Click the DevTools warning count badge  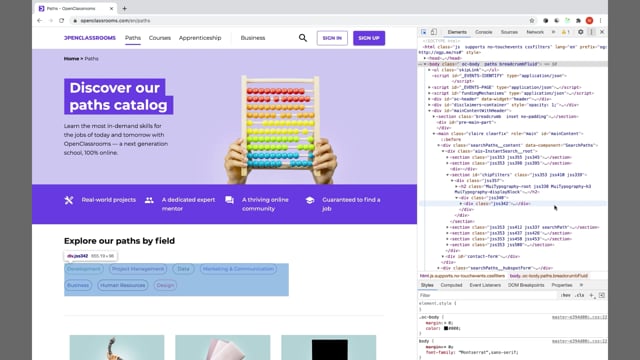565,32
